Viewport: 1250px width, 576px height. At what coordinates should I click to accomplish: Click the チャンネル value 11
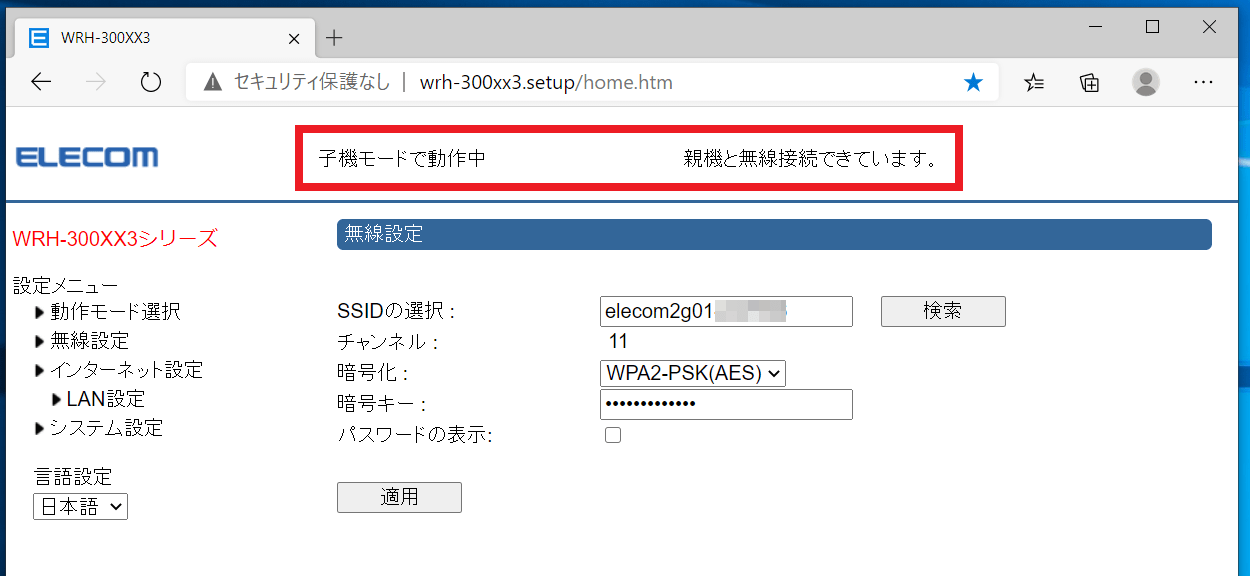click(x=618, y=342)
